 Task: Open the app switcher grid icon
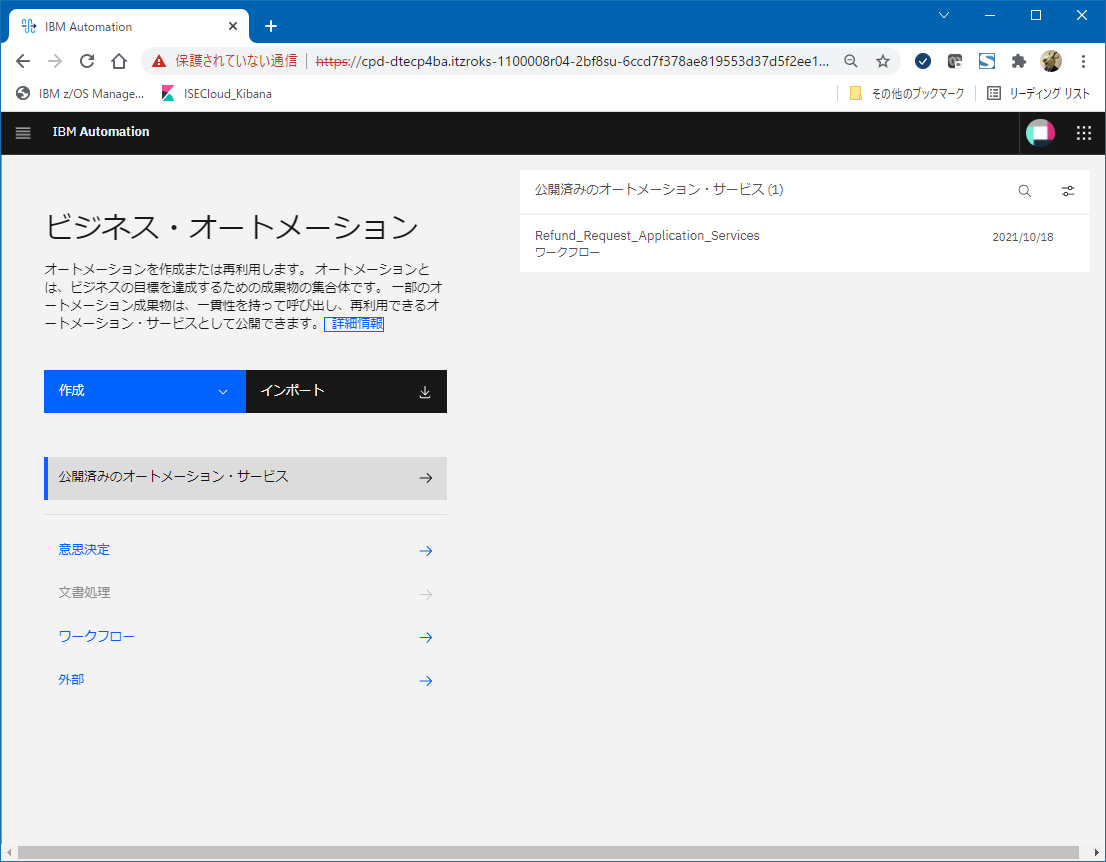[1083, 133]
